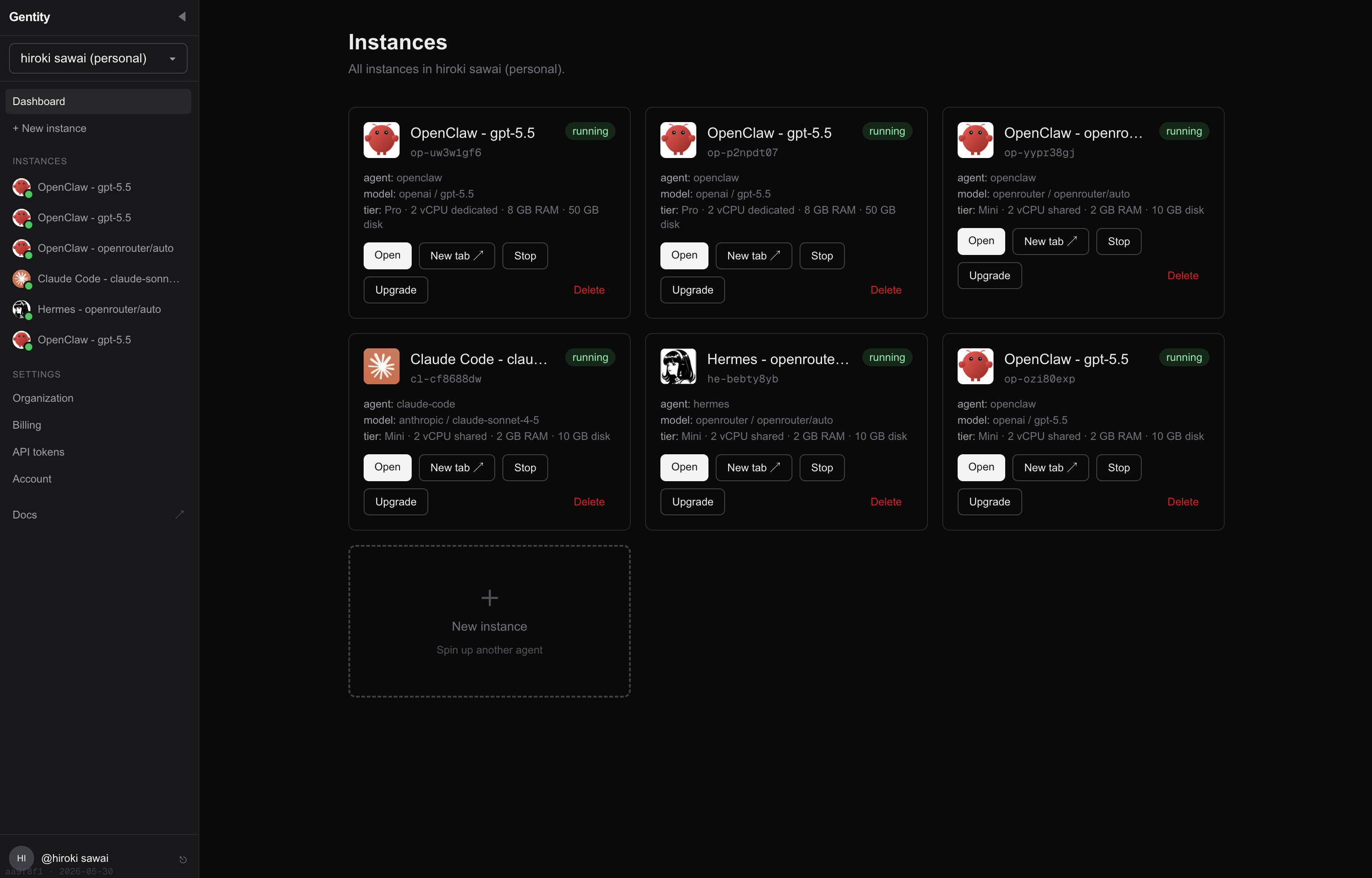Open the Hermes he-bebty8yb instance
1372x878 pixels.
point(684,468)
